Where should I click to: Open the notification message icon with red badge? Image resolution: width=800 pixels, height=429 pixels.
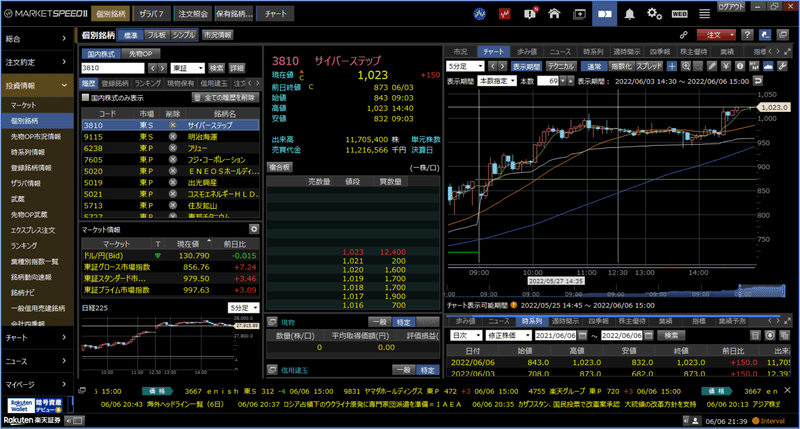click(x=530, y=14)
